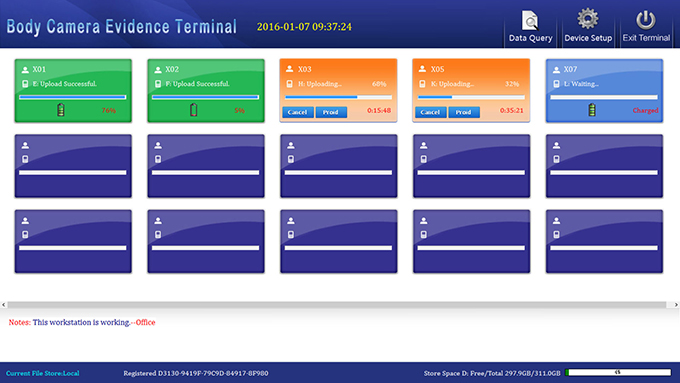This screenshot has height=383, width=680.
Task: Click the Current File Store:Local label
Action: click(x=42, y=373)
